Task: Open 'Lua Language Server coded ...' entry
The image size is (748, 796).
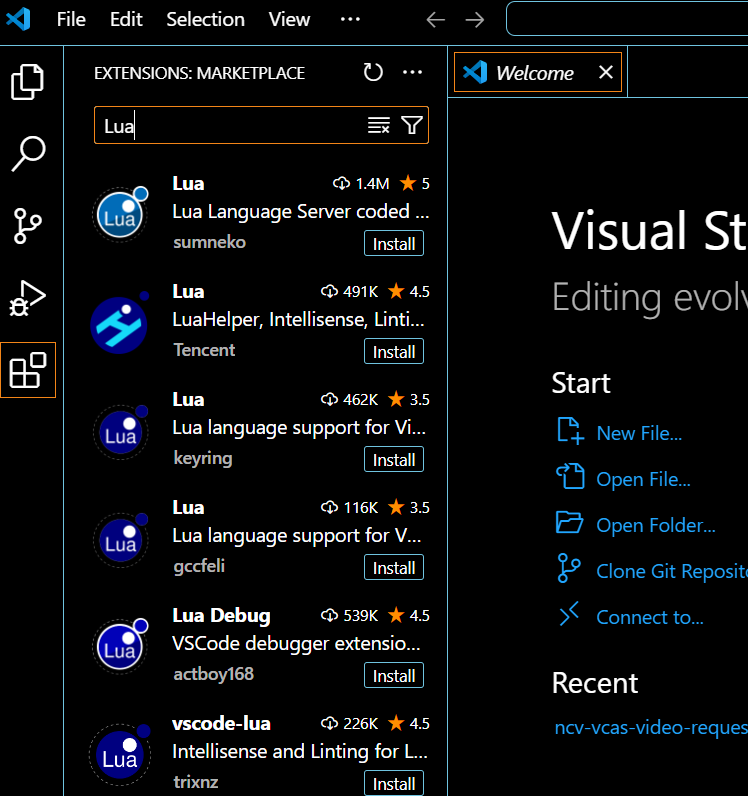Action: [301, 211]
